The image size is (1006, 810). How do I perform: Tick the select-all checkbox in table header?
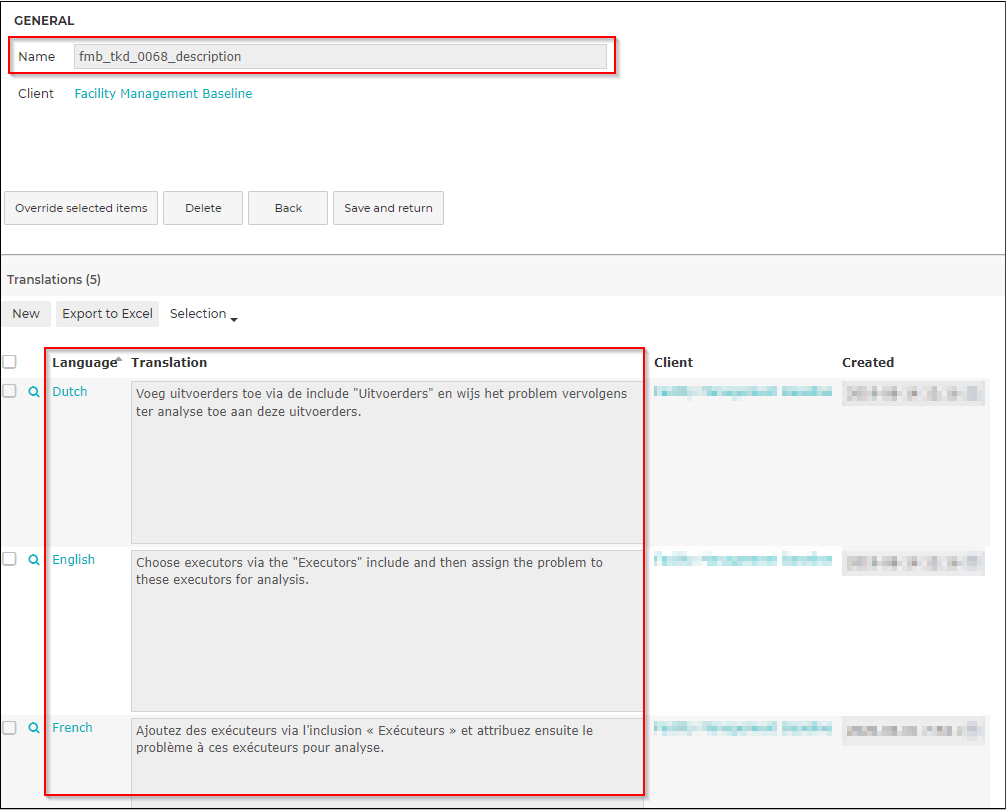pyautogui.click(x=10, y=362)
